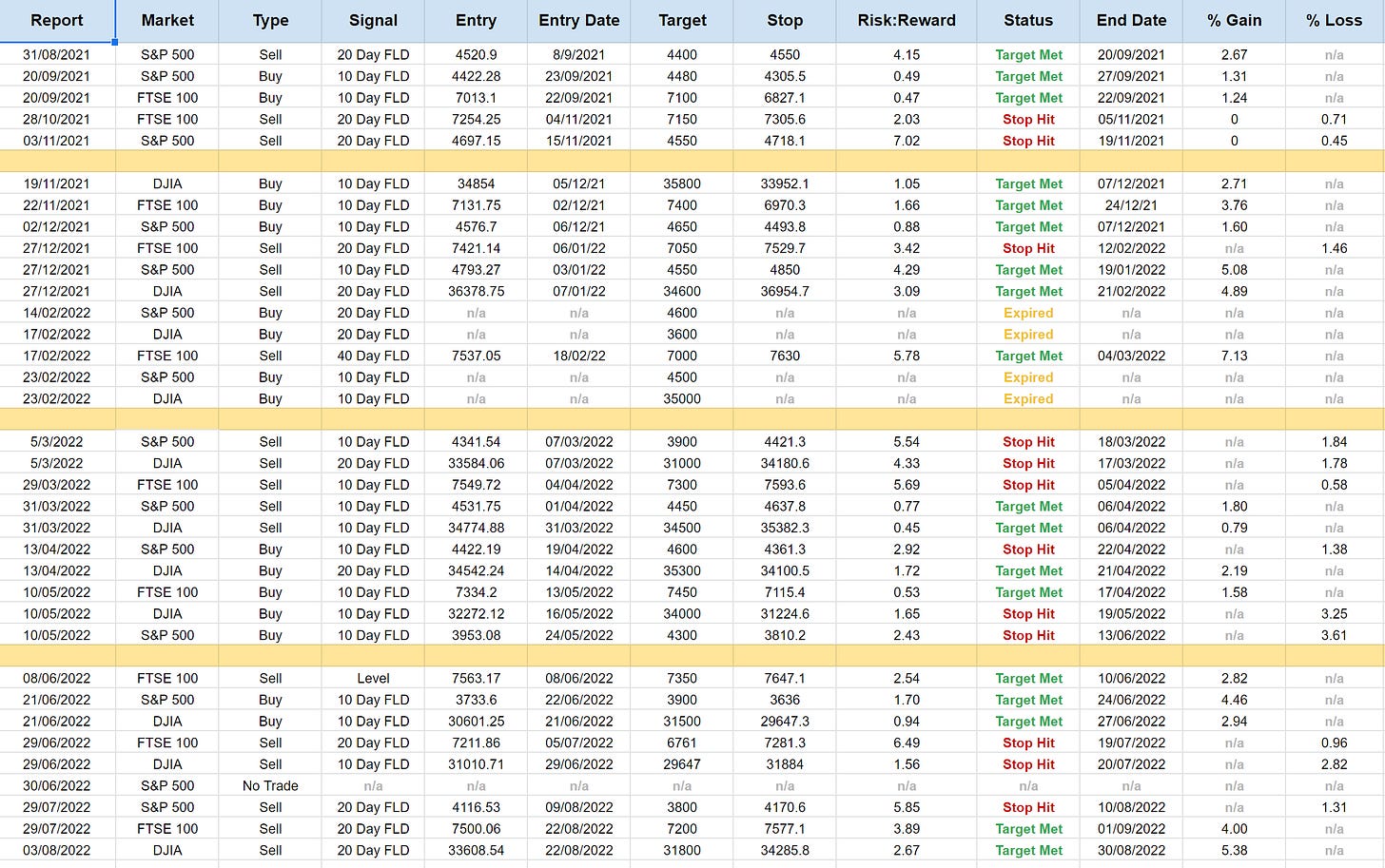The width and height of the screenshot is (1385, 868).
Task: Click the Entry Date column header
Action: [578, 21]
